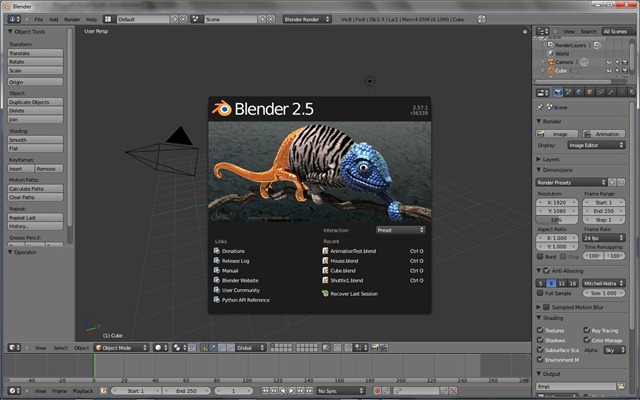The image size is (640, 400).
Task: Click the 3D View editor type icon
Action: tap(14, 348)
